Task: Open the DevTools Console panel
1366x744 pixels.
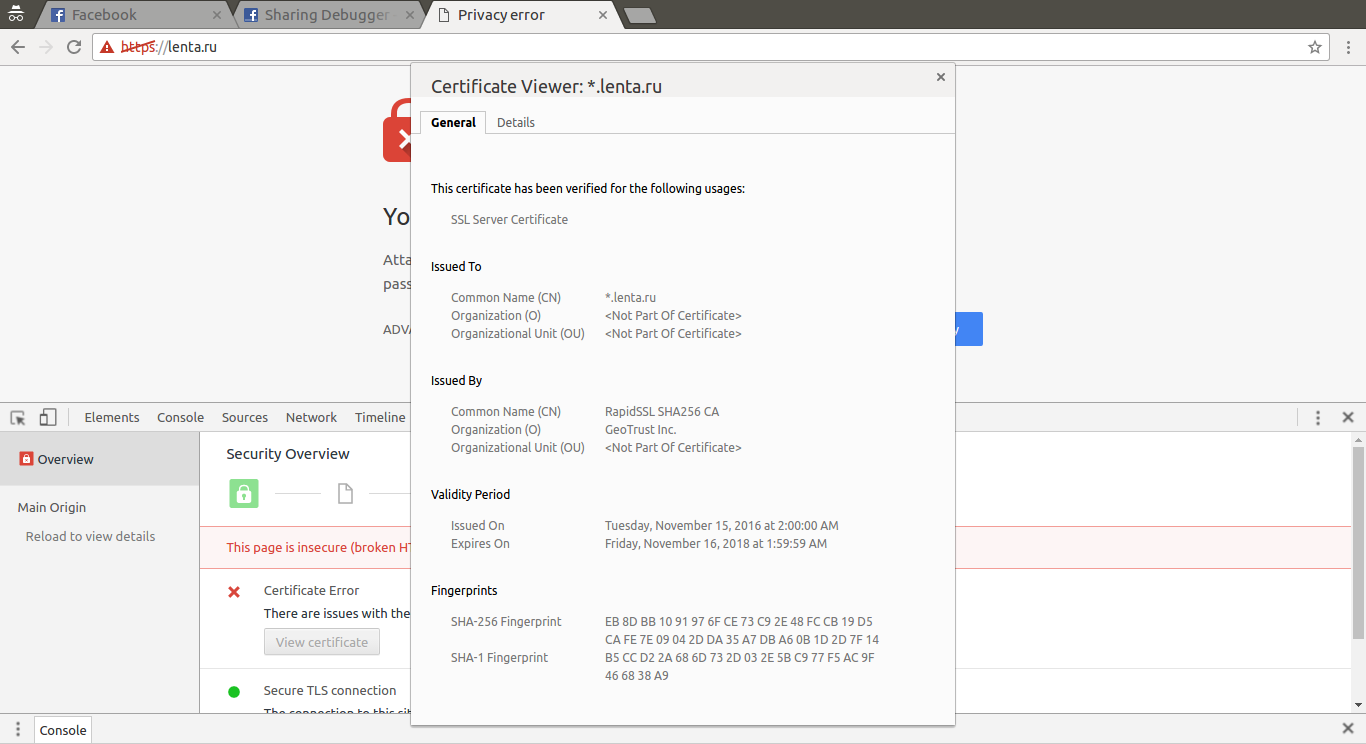Action: pos(180,418)
